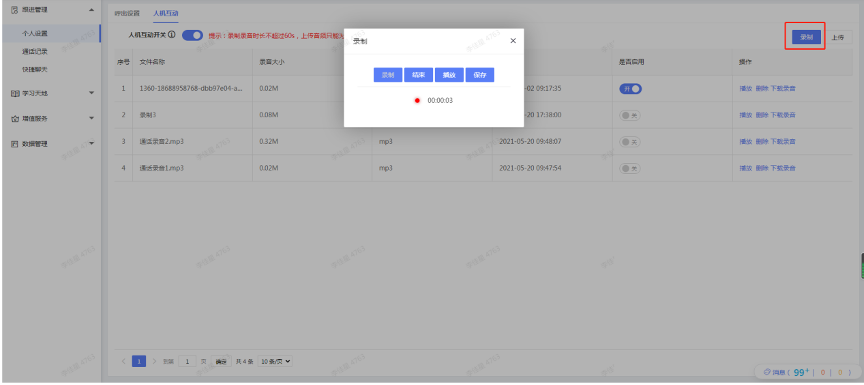Click the top-right 录制 page button
The image size is (864, 385).
(806, 37)
